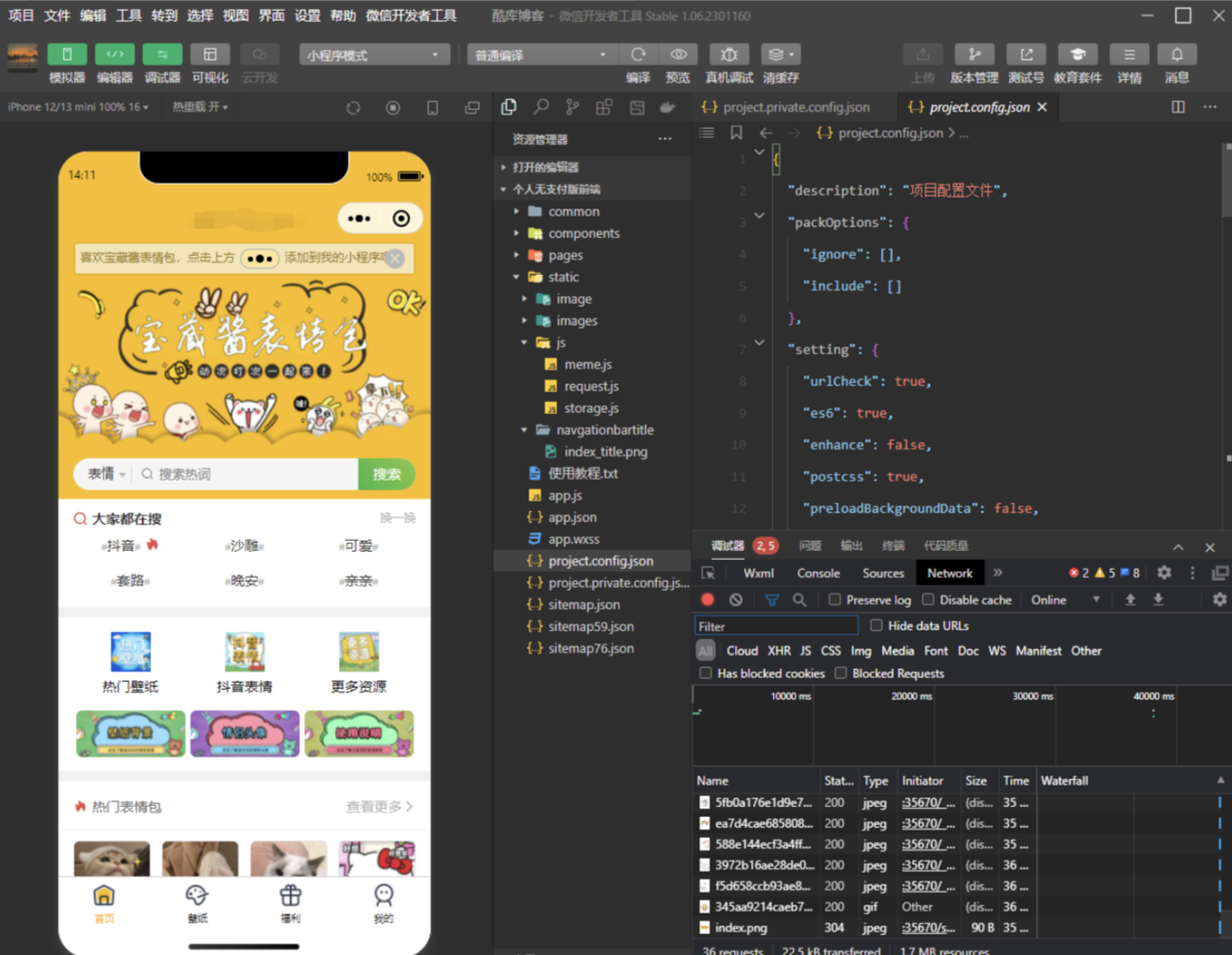Switch to project.private.config.json editor tab
Screen dimensions: 1232x955
tap(796, 106)
